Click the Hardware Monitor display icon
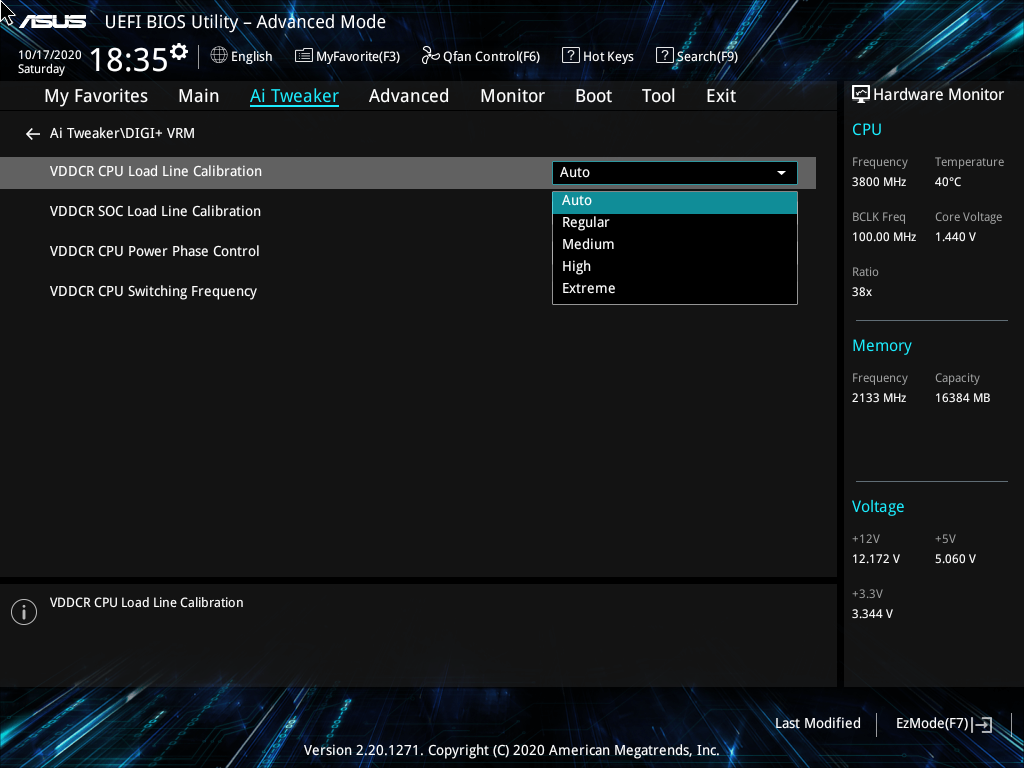Viewport: 1024px width, 768px height. click(x=861, y=95)
